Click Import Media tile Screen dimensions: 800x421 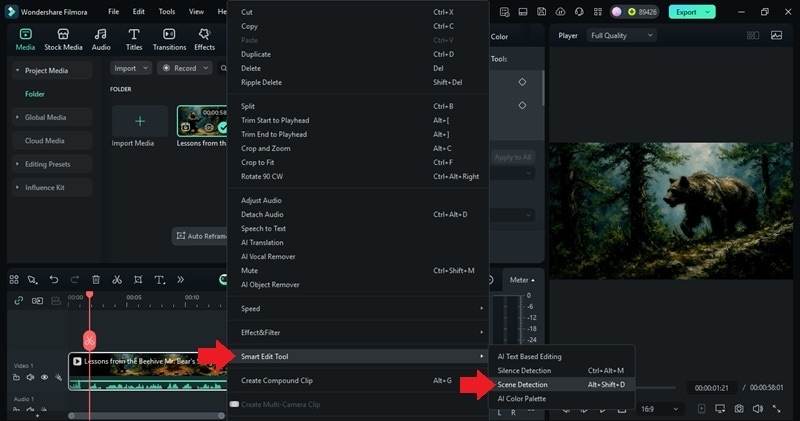139,127
